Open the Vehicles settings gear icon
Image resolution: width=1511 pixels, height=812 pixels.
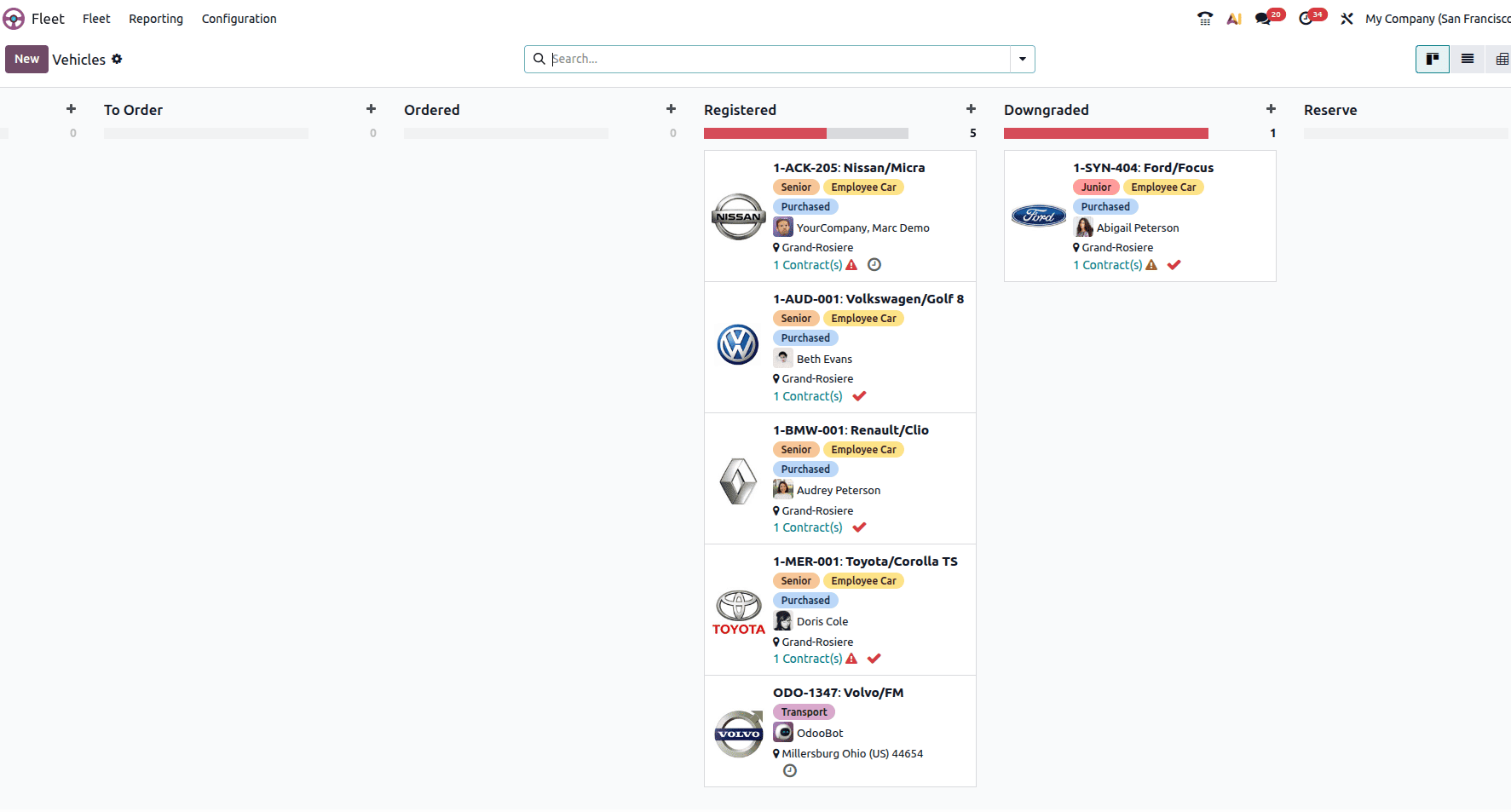point(117,59)
